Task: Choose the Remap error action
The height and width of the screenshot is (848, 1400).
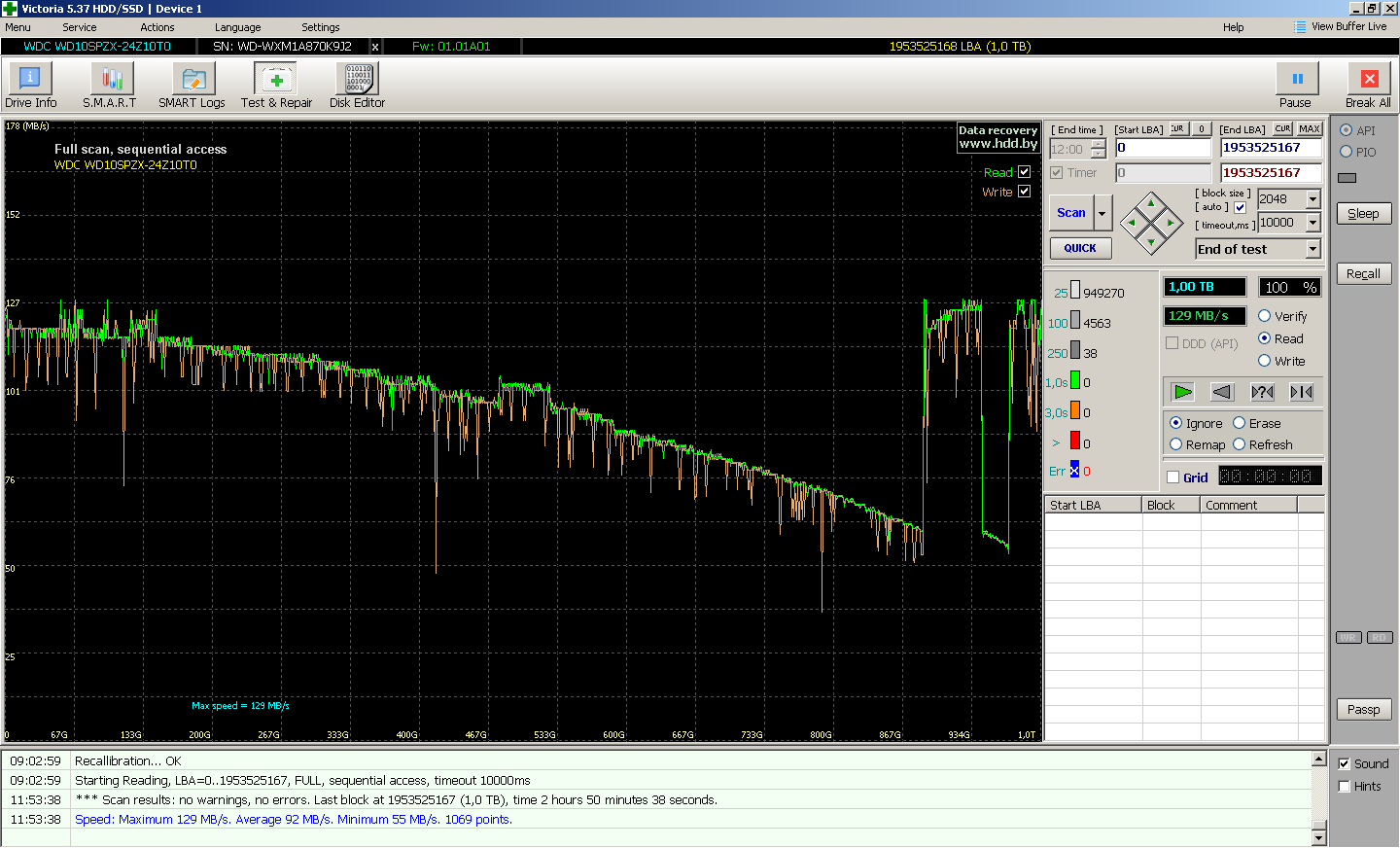Action: pyautogui.click(x=1176, y=444)
